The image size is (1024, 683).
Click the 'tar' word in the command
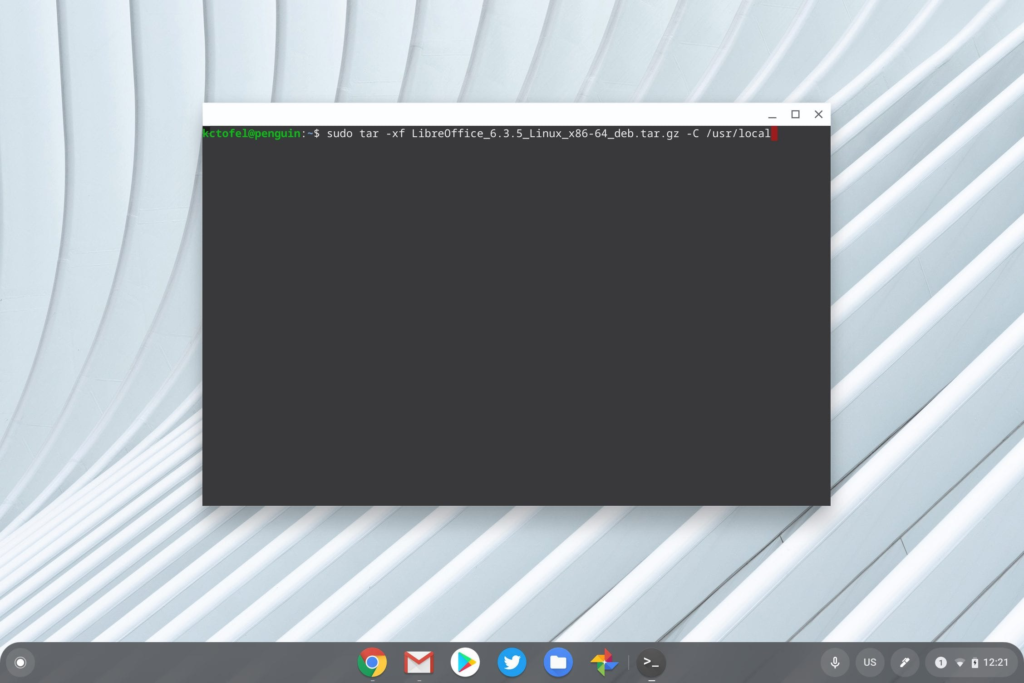pyautogui.click(x=369, y=134)
